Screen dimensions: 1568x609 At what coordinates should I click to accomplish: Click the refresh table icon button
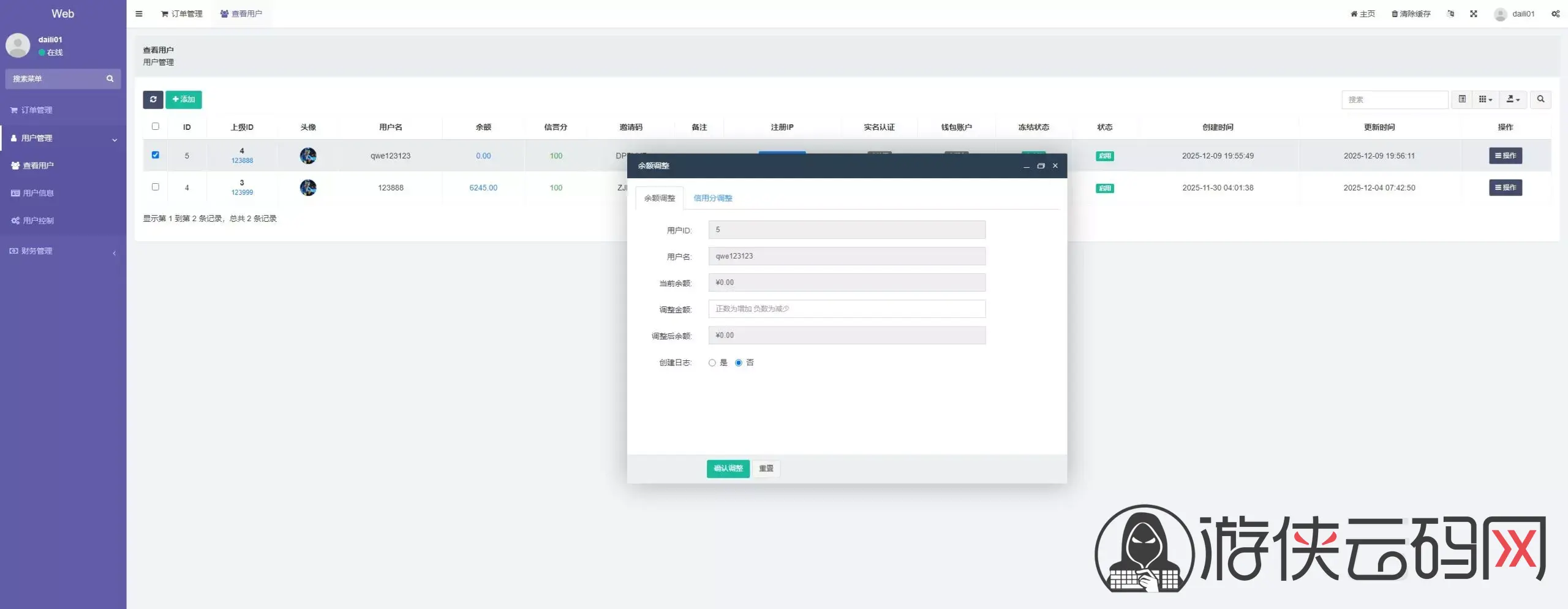coord(153,99)
